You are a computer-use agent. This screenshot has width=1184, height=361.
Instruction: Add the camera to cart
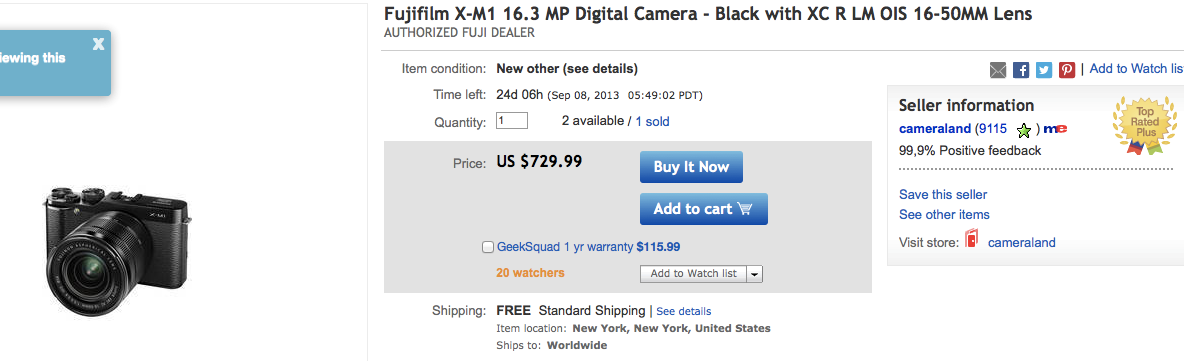coord(704,209)
